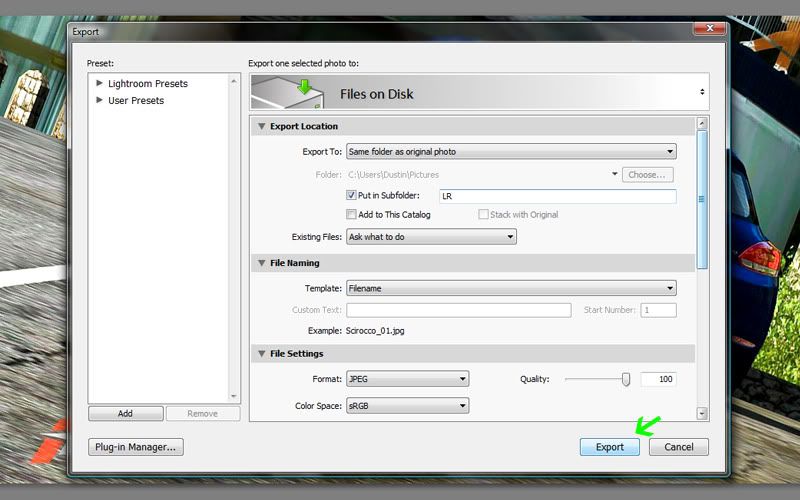The width and height of the screenshot is (800, 500).
Task: Open the Color Space dropdown showing sRGB
Action: click(408, 406)
